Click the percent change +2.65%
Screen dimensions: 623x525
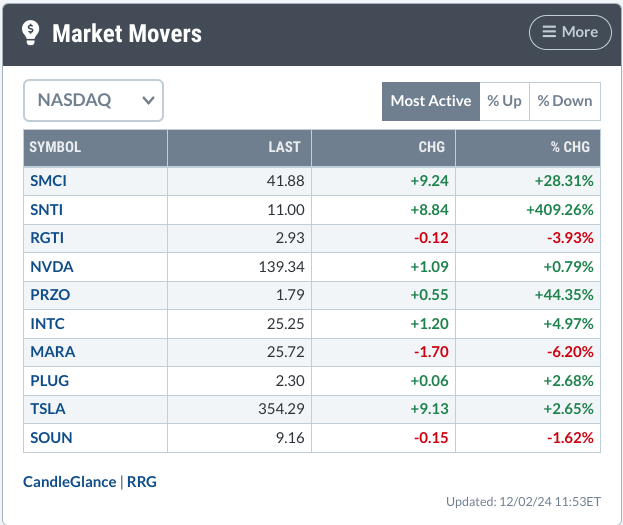coord(568,409)
